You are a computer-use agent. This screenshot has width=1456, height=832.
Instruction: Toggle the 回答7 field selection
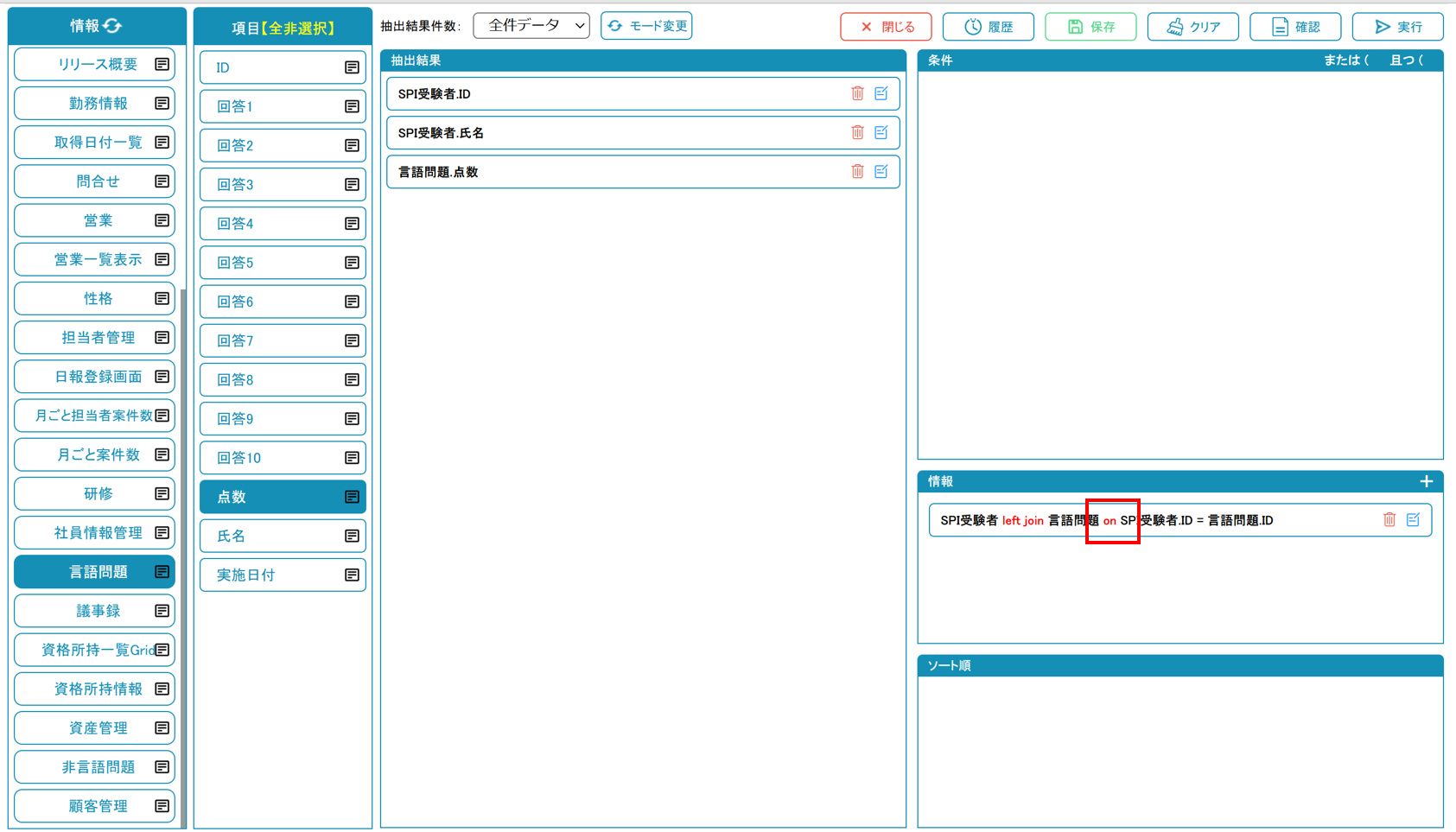click(x=283, y=340)
